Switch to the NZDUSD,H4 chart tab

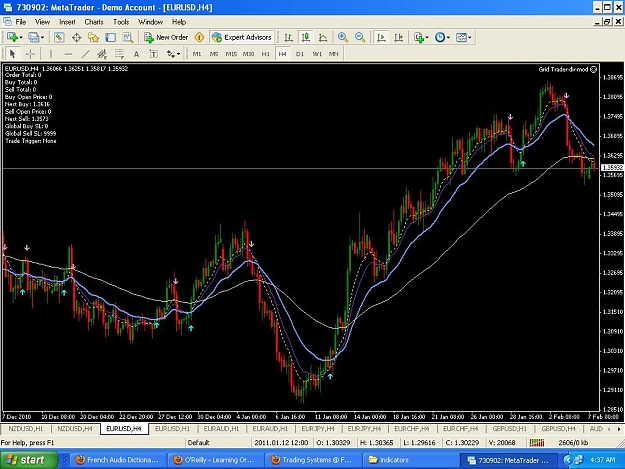(75, 429)
